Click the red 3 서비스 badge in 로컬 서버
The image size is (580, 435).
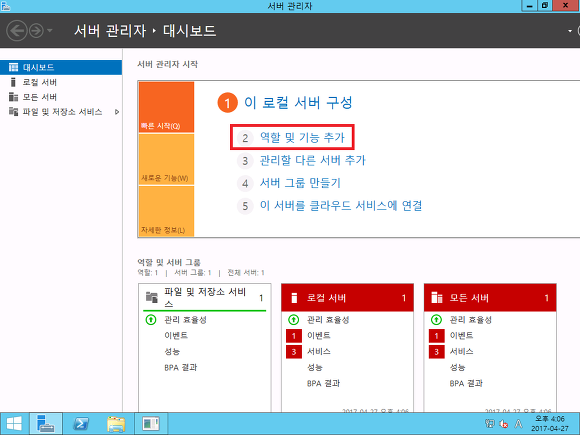pyautogui.click(x=294, y=351)
